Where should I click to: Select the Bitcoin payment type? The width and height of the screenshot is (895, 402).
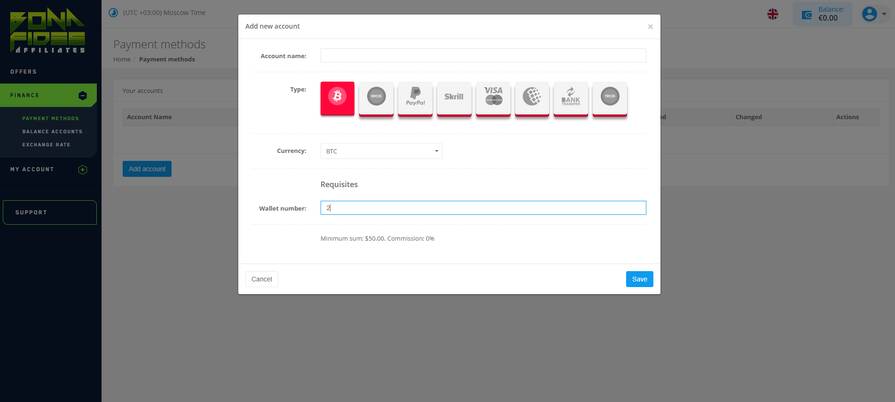(337, 98)
